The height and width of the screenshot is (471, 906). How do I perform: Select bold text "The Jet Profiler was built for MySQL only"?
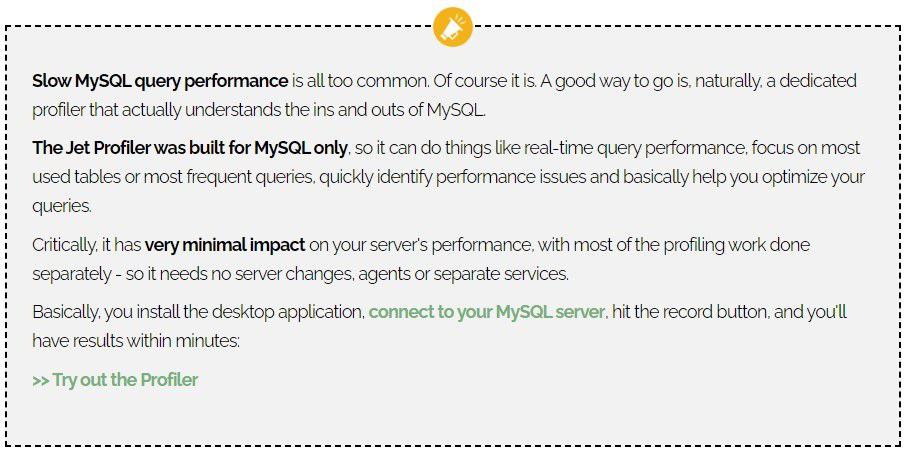[x=190, y=148]
